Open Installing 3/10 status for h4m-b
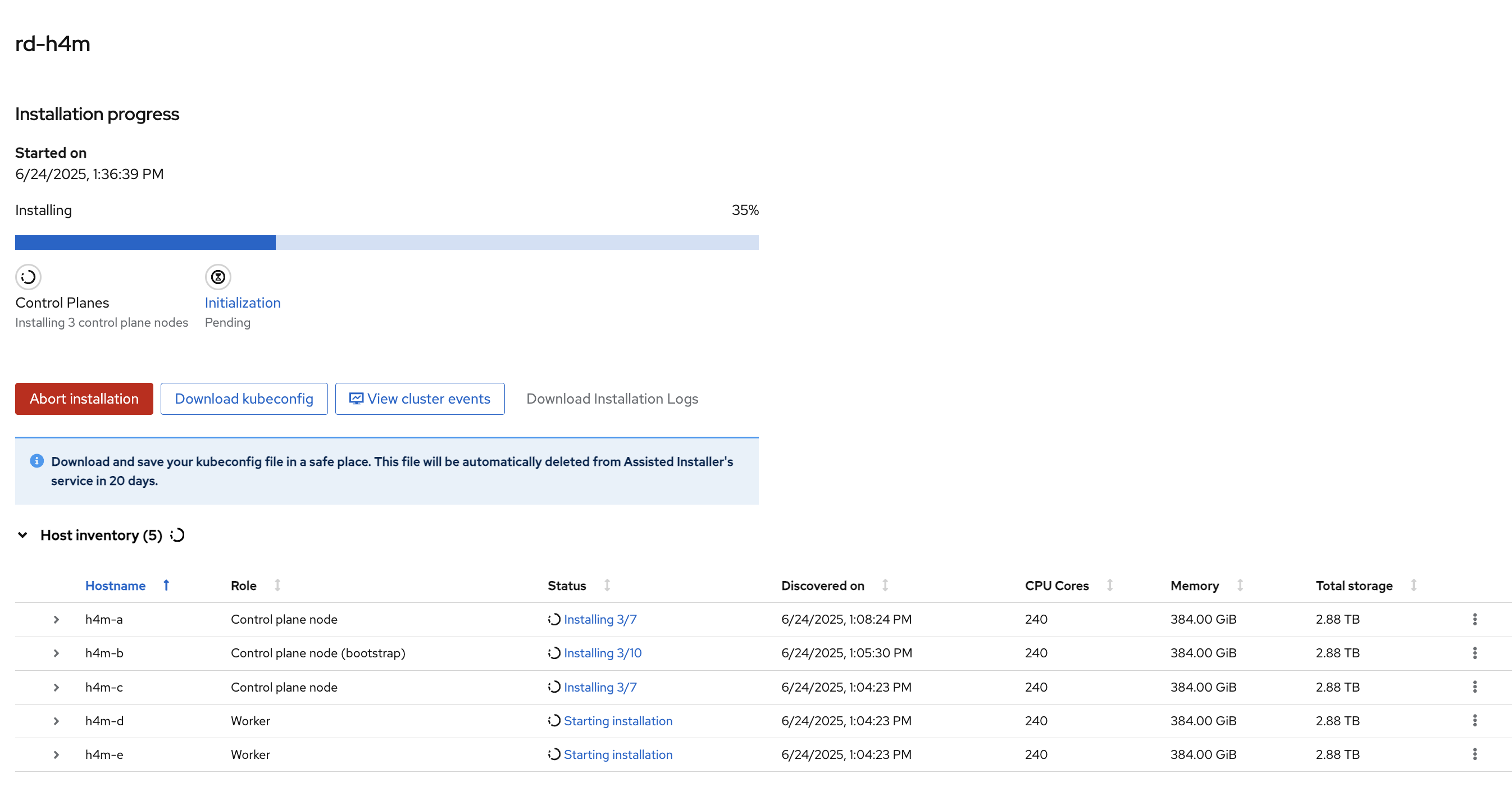The image size is (1512, 796). pyautogui.click(x=602, y=653)
